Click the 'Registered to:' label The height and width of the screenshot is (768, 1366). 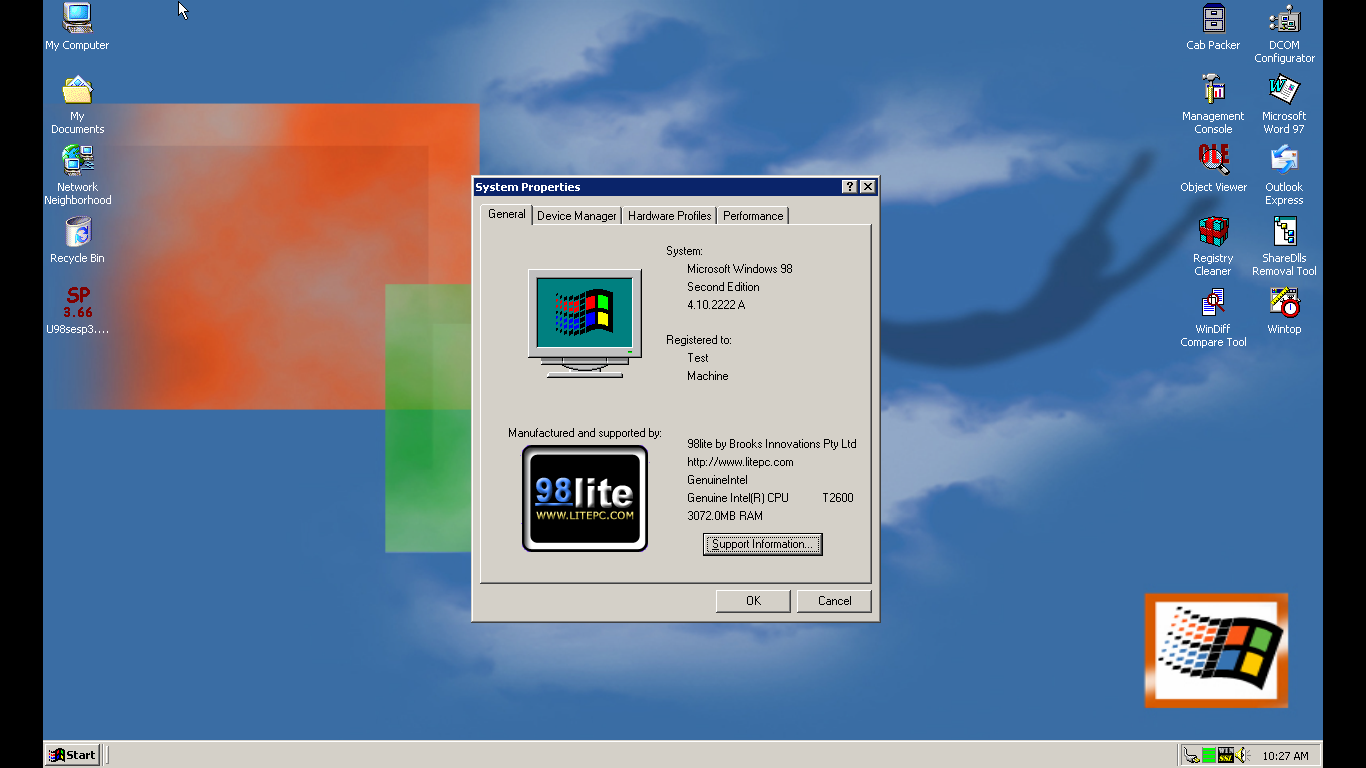[x=699, y=340]
